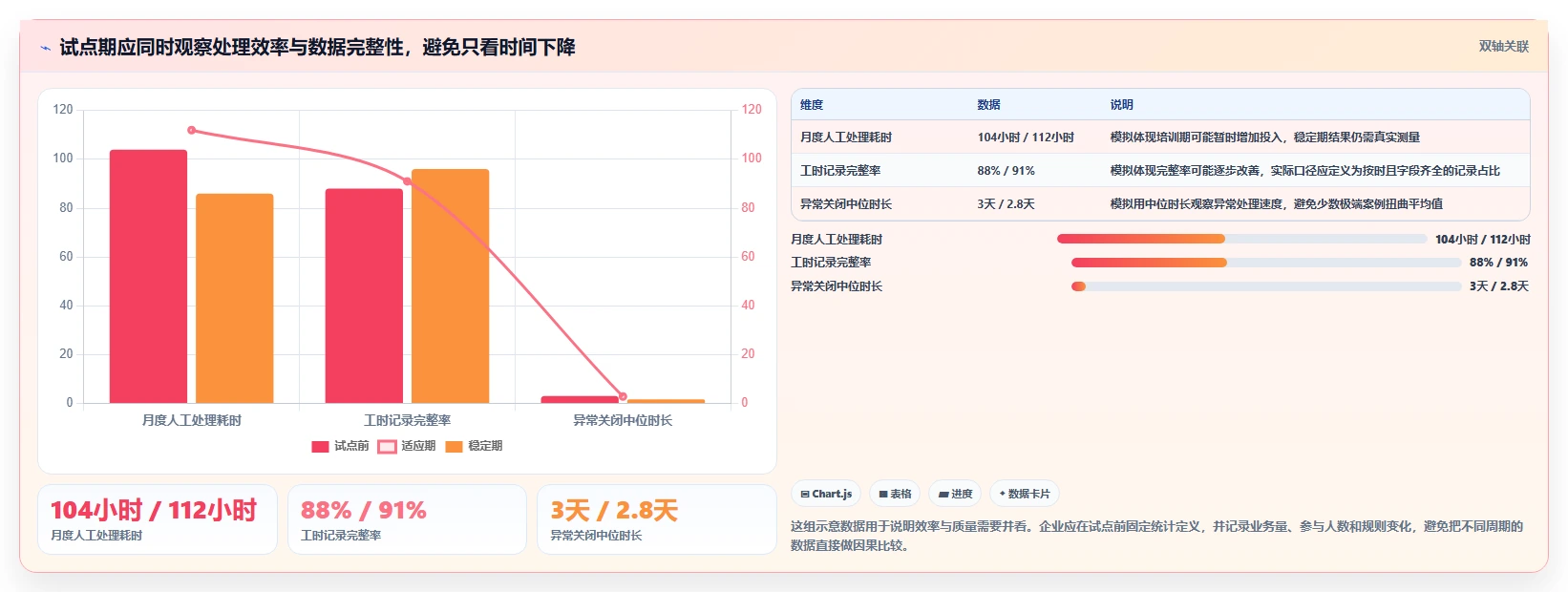Click the progress row label 异常关闭中位时长
Viewport: 1568px width, 592px height.
(x=837, y=286)
